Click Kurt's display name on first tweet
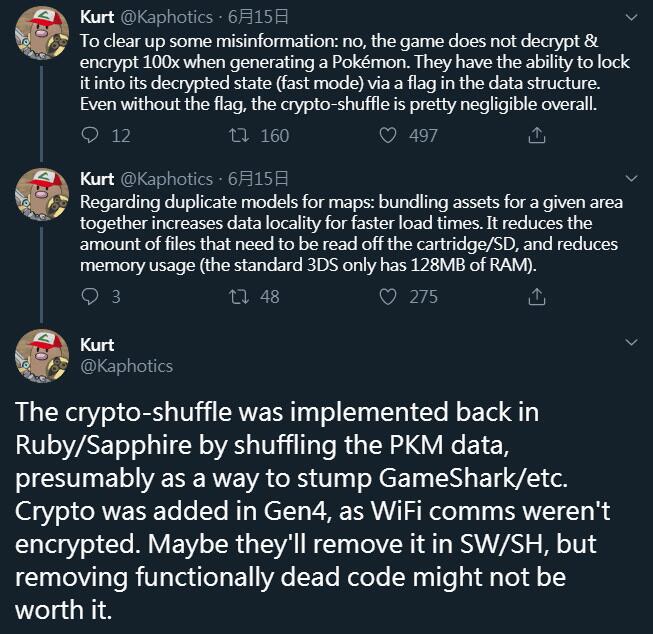Screen dimensions: 653x634 click(97, 17)
